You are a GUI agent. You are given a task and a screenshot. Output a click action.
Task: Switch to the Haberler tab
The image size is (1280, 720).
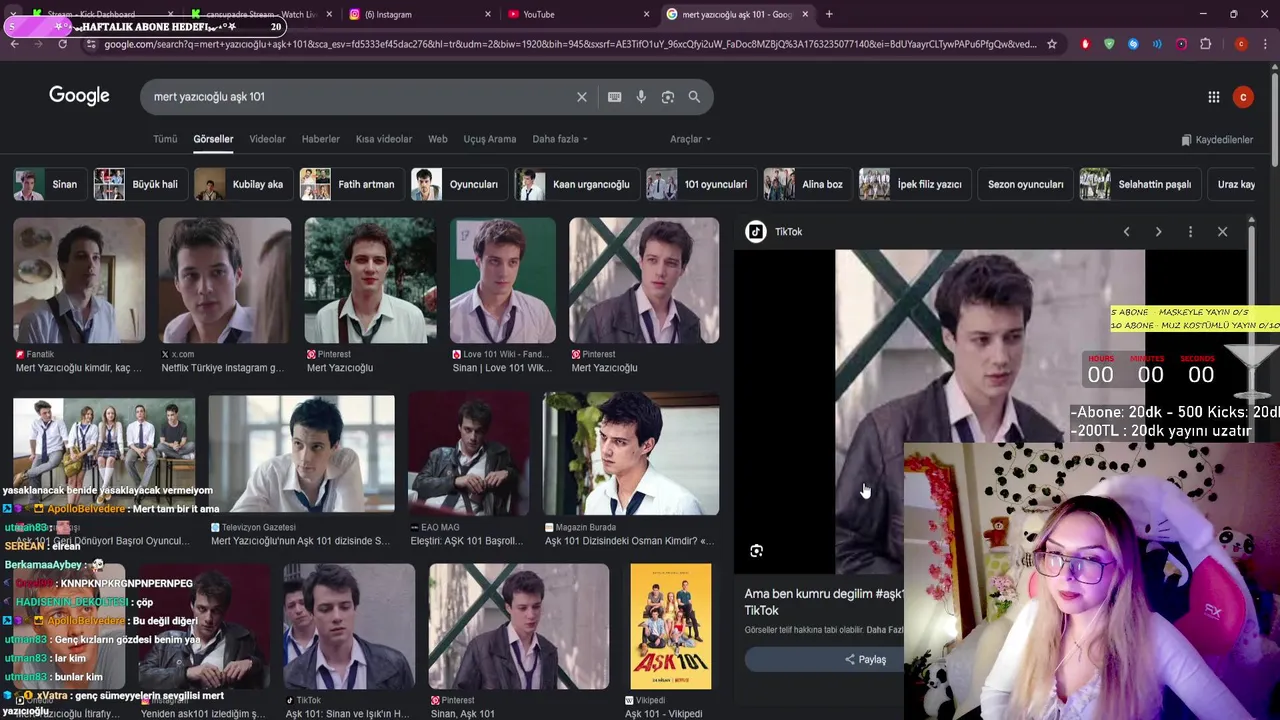pyautogui.click(x=321, y=139)
